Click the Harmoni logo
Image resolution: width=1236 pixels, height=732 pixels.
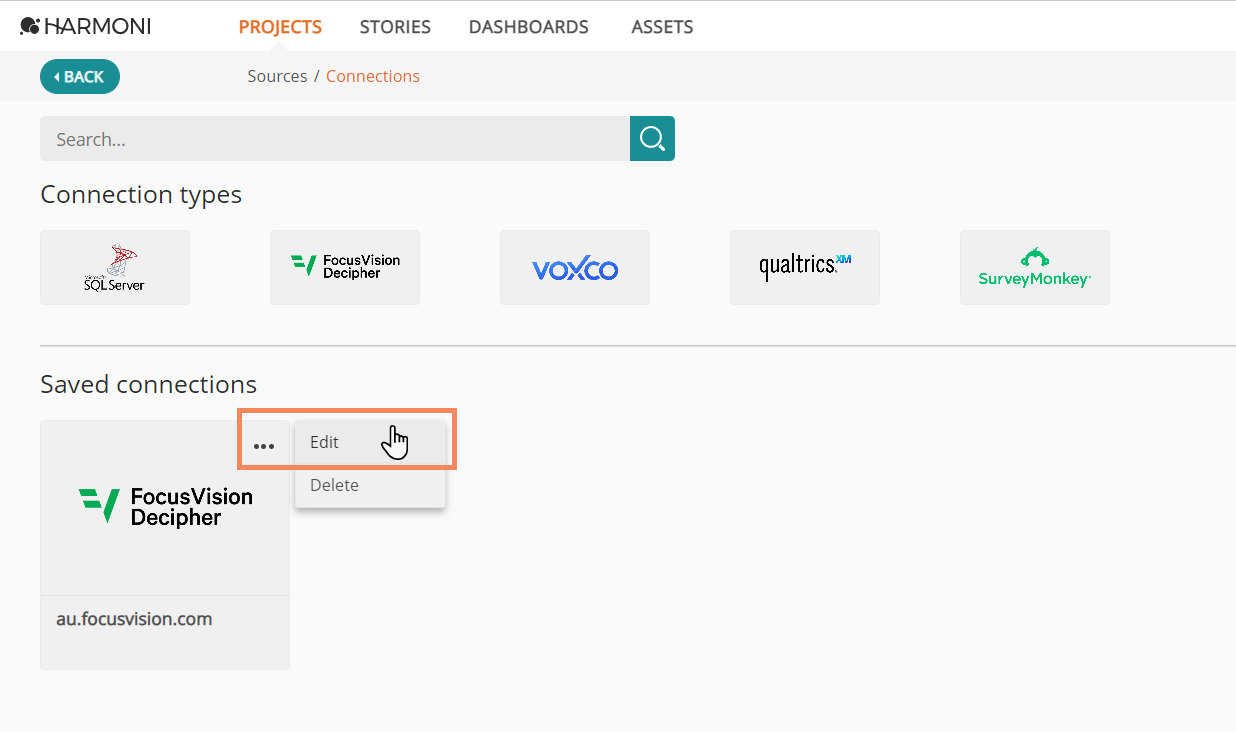point(86,27)
